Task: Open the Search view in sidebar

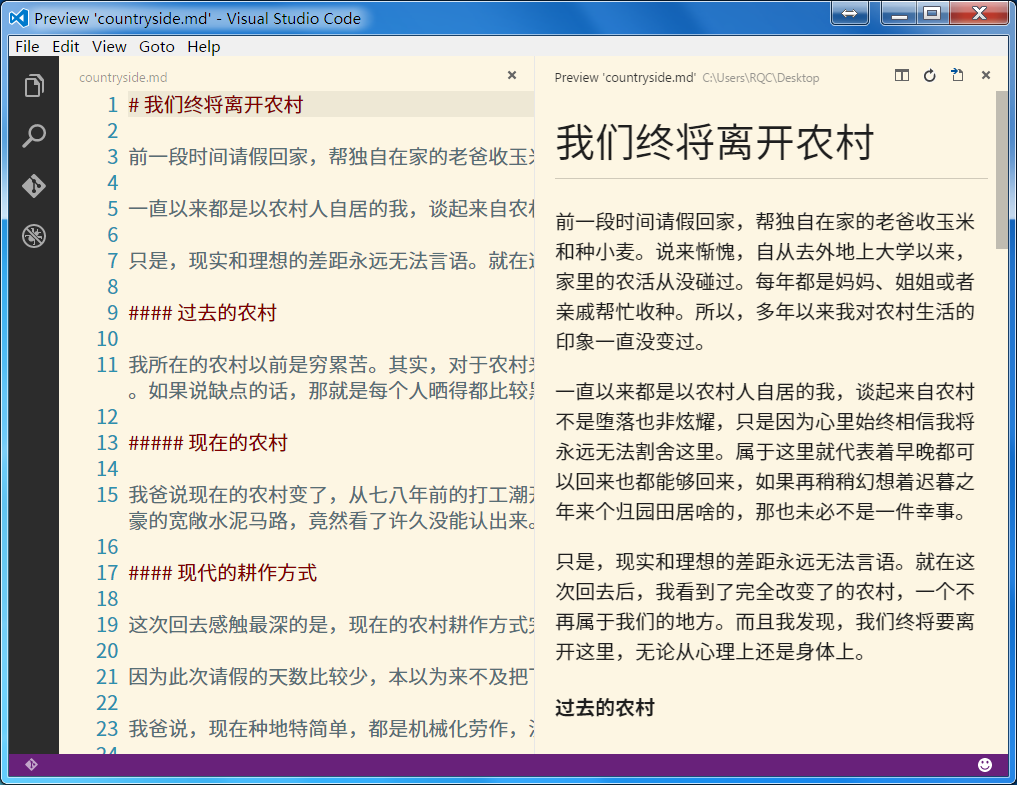Action: (x=34, y=136)
